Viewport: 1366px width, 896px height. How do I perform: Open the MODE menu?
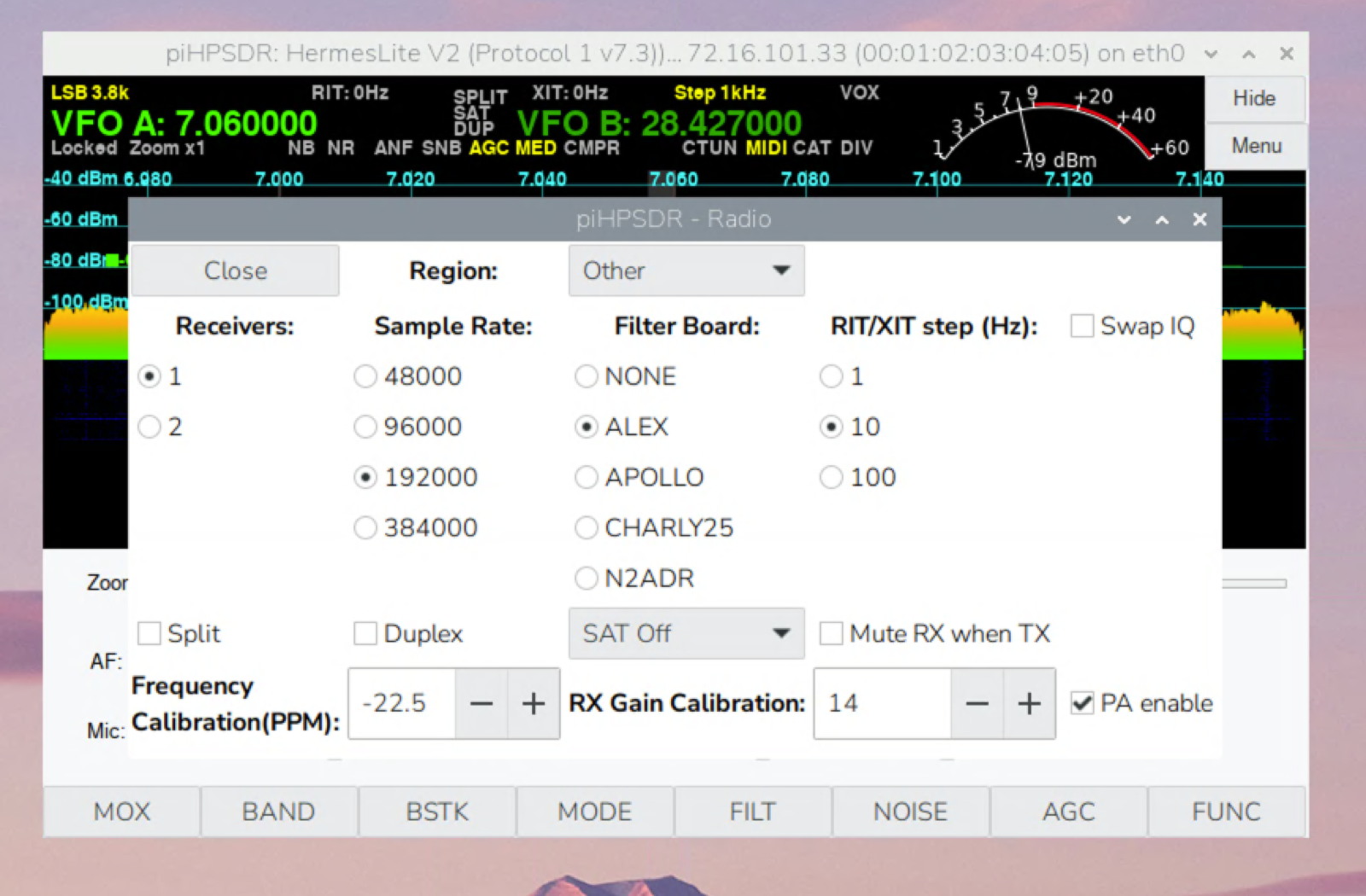tap(595, 812)
